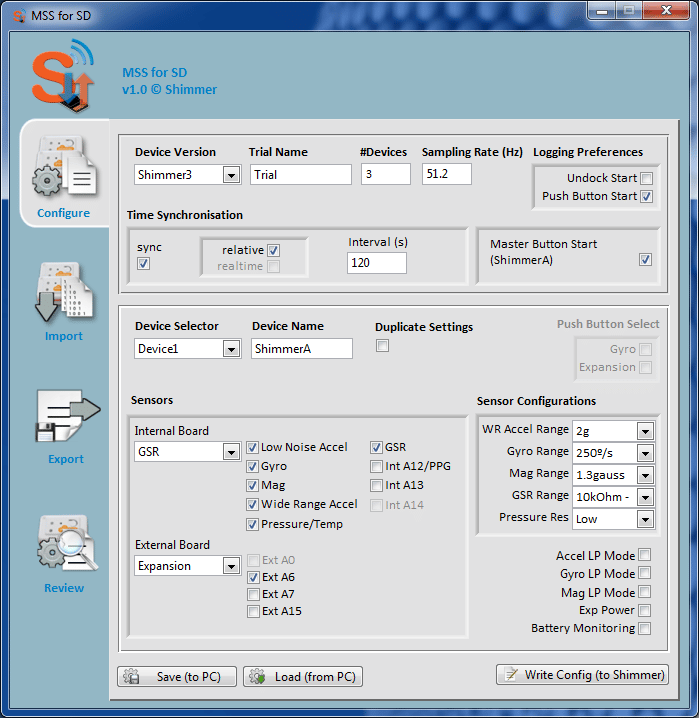
Task: Enable Duplicate Settings checkbox
Action: click(x=382, y=346)
